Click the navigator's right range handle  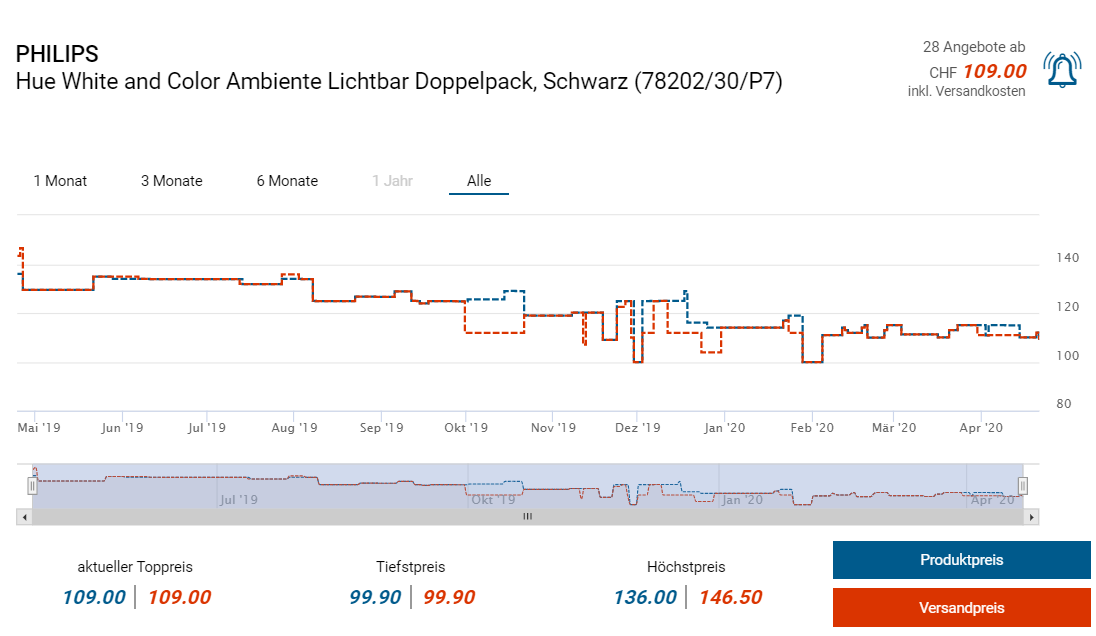(1023, 486)
